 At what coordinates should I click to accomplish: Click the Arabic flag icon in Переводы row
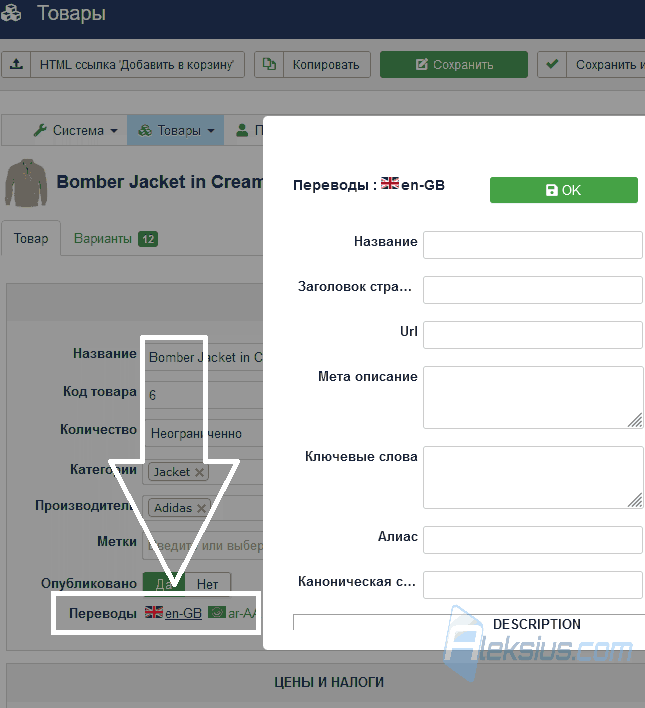tap(217, 612)
